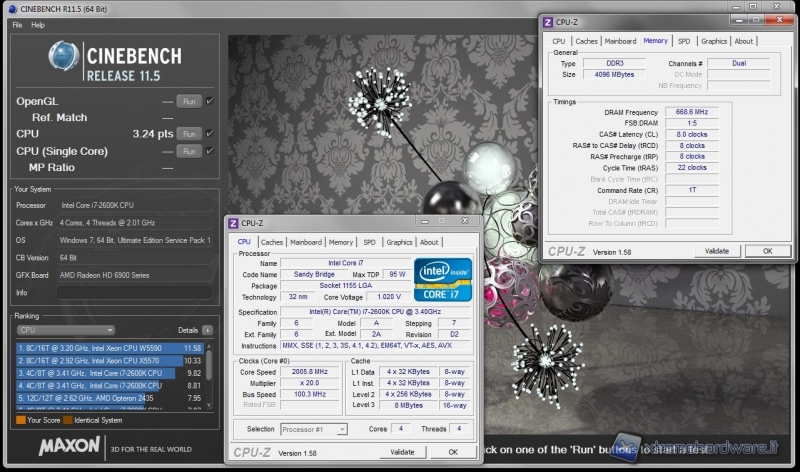The height and width of the screenshot is (472, 800).
Task: Click the orange Your Score color swatch
Action: click(x=20, y=420)
